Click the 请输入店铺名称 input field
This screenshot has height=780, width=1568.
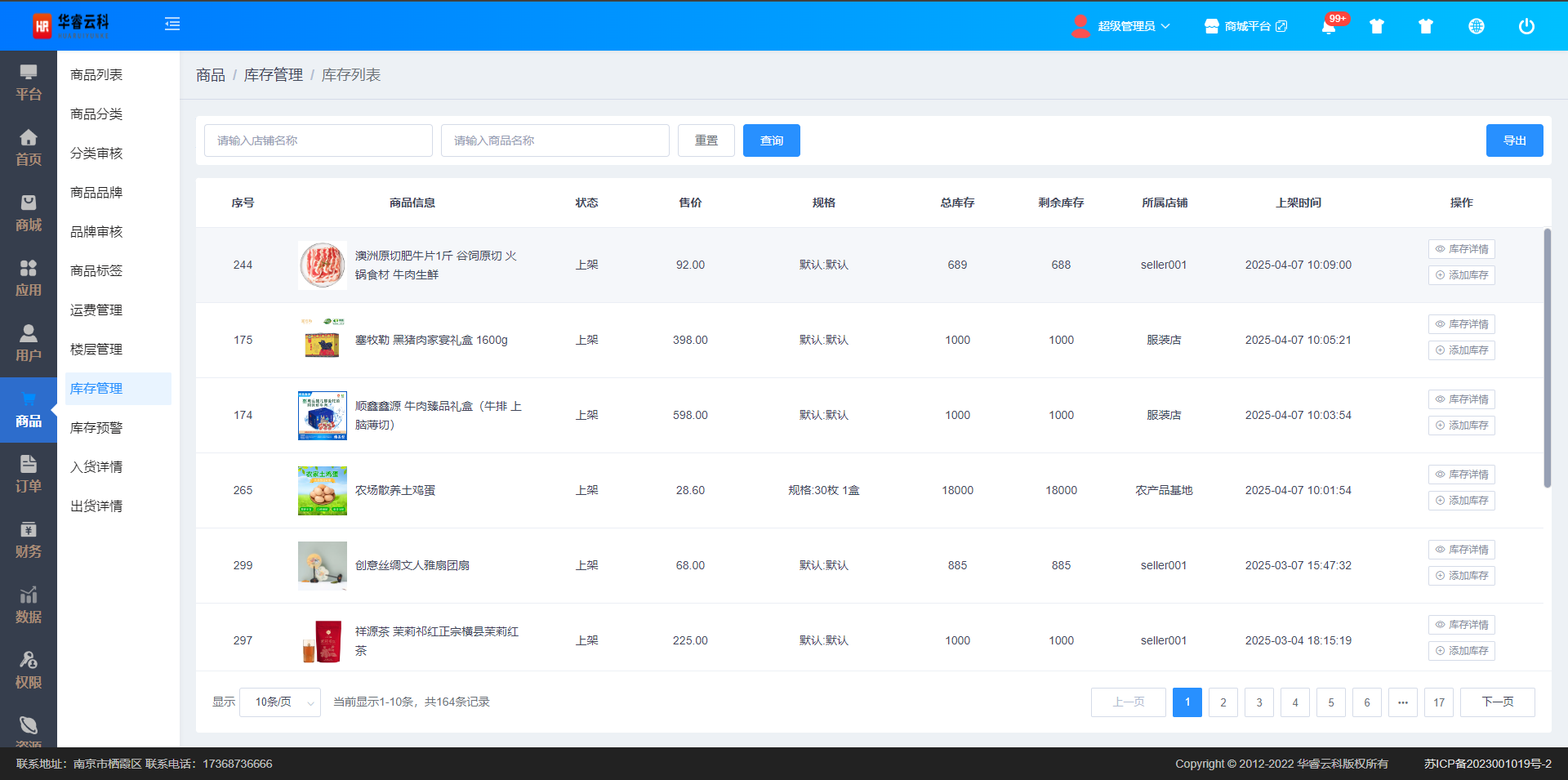(x=318, y=140)
